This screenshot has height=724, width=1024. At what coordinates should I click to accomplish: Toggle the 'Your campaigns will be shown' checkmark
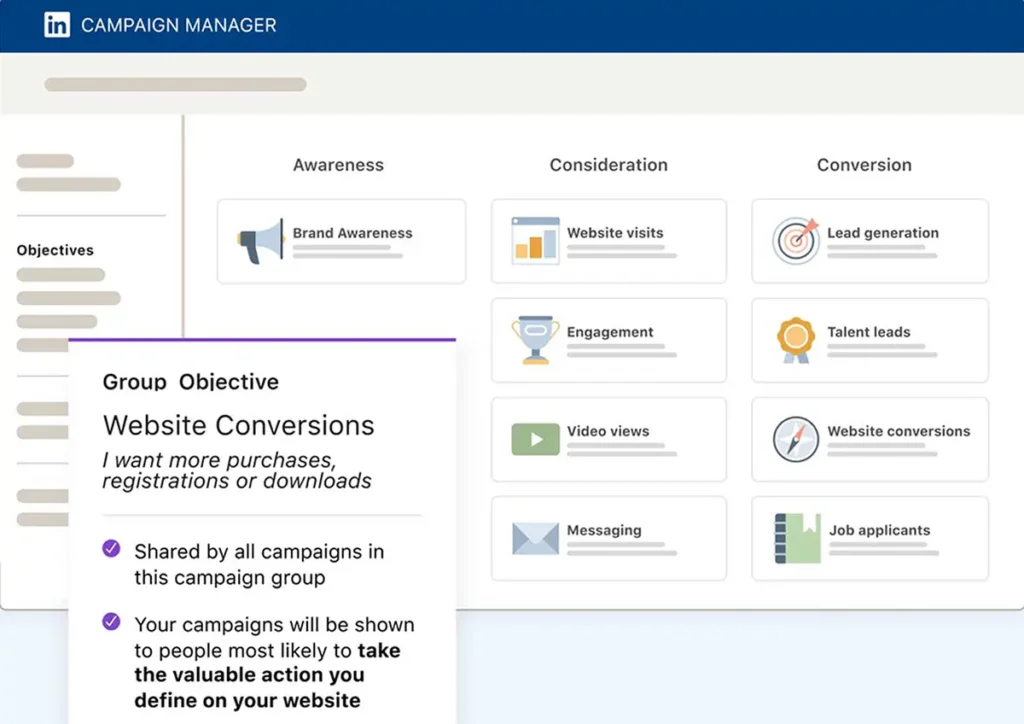pyautogui.click(x=111, y=622)
